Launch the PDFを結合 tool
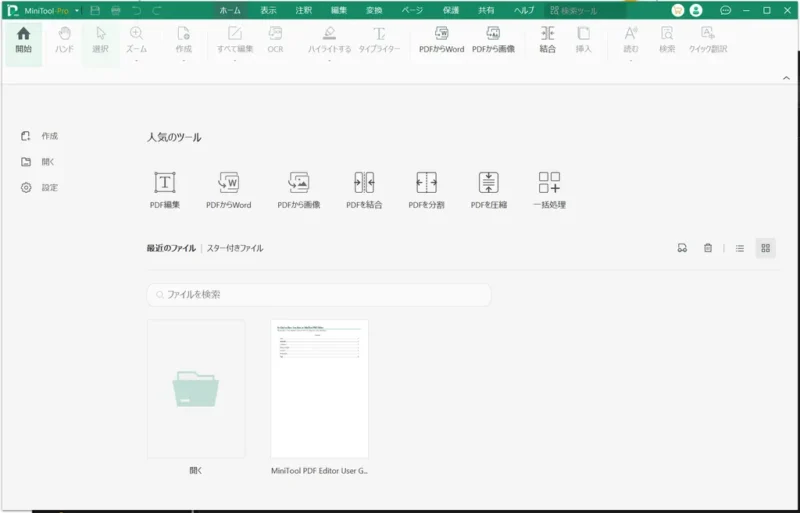 (364, 190)
